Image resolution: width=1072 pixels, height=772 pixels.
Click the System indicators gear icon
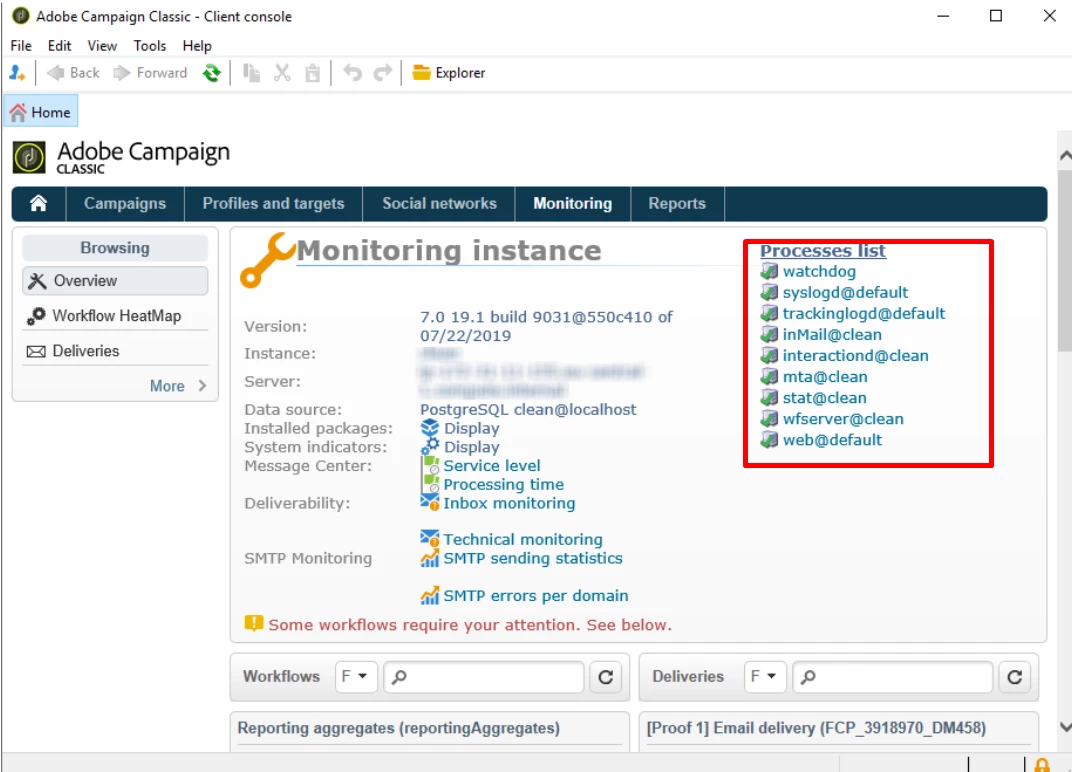429,447
